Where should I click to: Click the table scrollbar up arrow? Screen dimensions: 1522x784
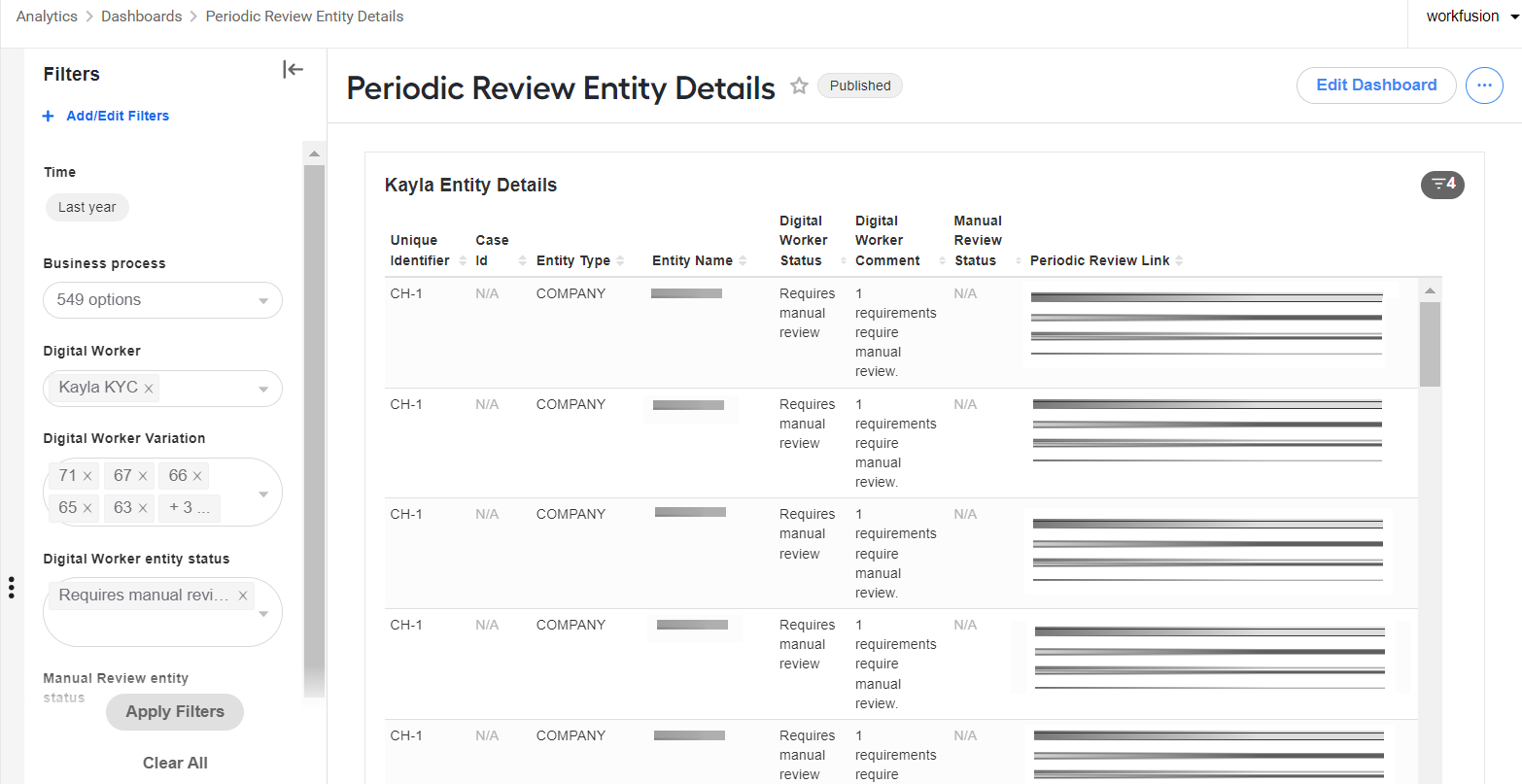pyautogui.click(x=1430, y=290)
